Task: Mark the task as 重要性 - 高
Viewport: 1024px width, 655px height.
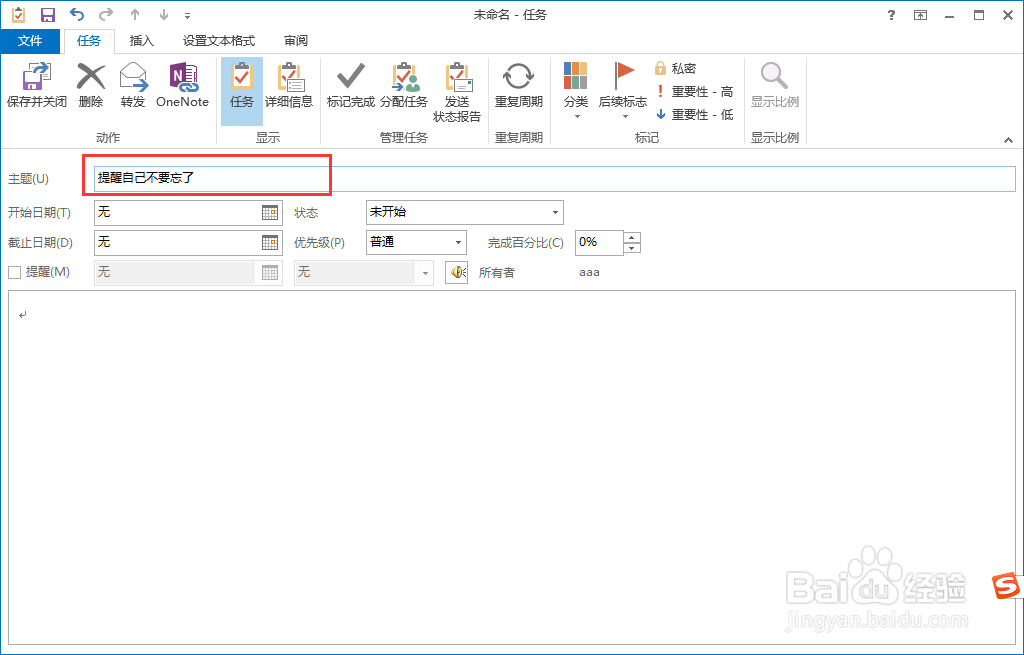Action: [x=694, y=92]
